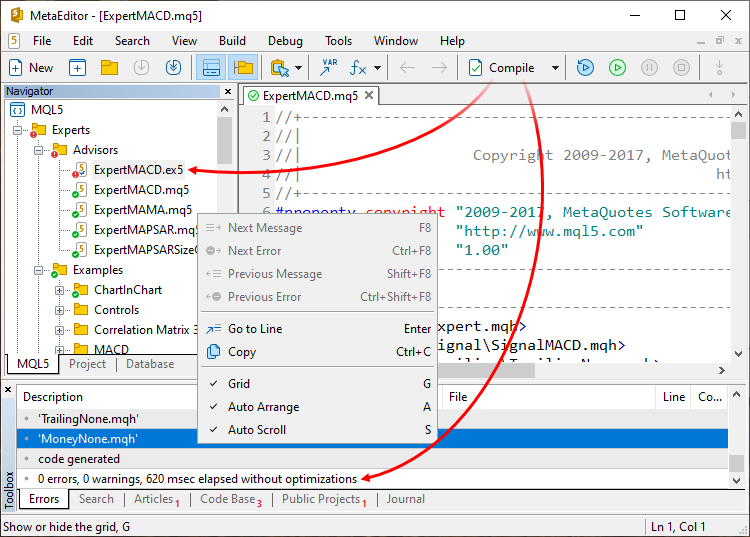Viewport: 750px width, 537px height.
Task: Collapse the Experts folder
Action: [18, 130]
